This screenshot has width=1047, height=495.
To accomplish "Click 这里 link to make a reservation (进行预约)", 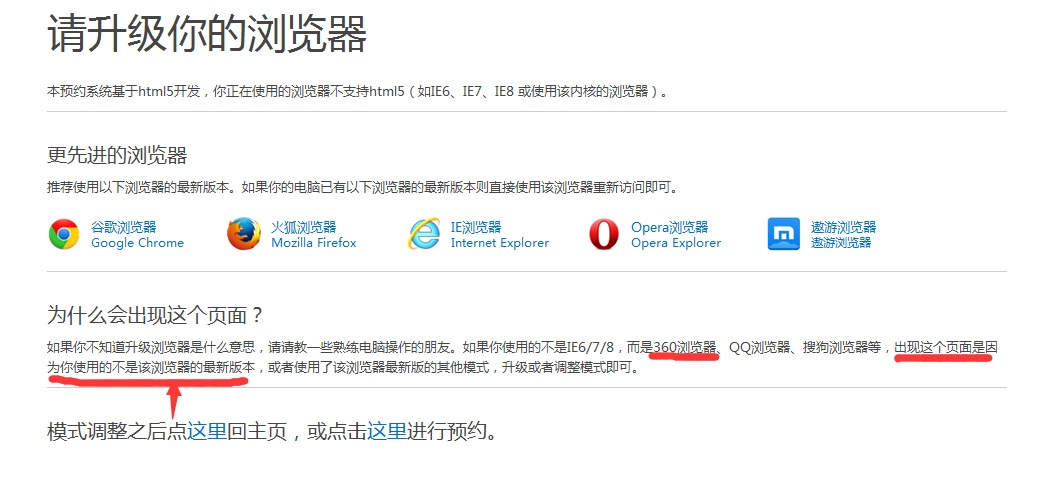I will [x=387, y=432].
